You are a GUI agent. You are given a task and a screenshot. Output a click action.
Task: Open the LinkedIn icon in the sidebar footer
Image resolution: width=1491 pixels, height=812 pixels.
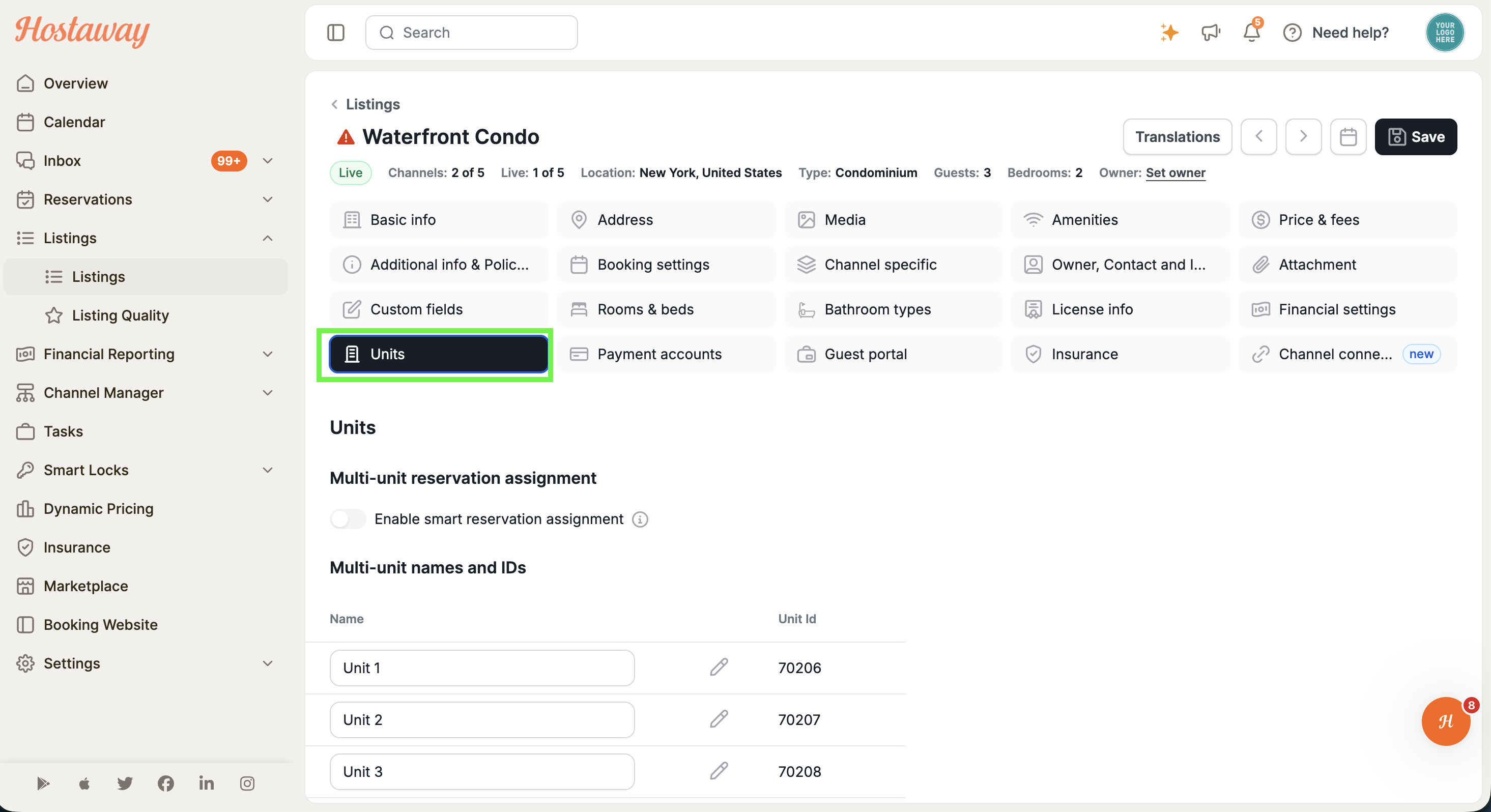(206, 783)
